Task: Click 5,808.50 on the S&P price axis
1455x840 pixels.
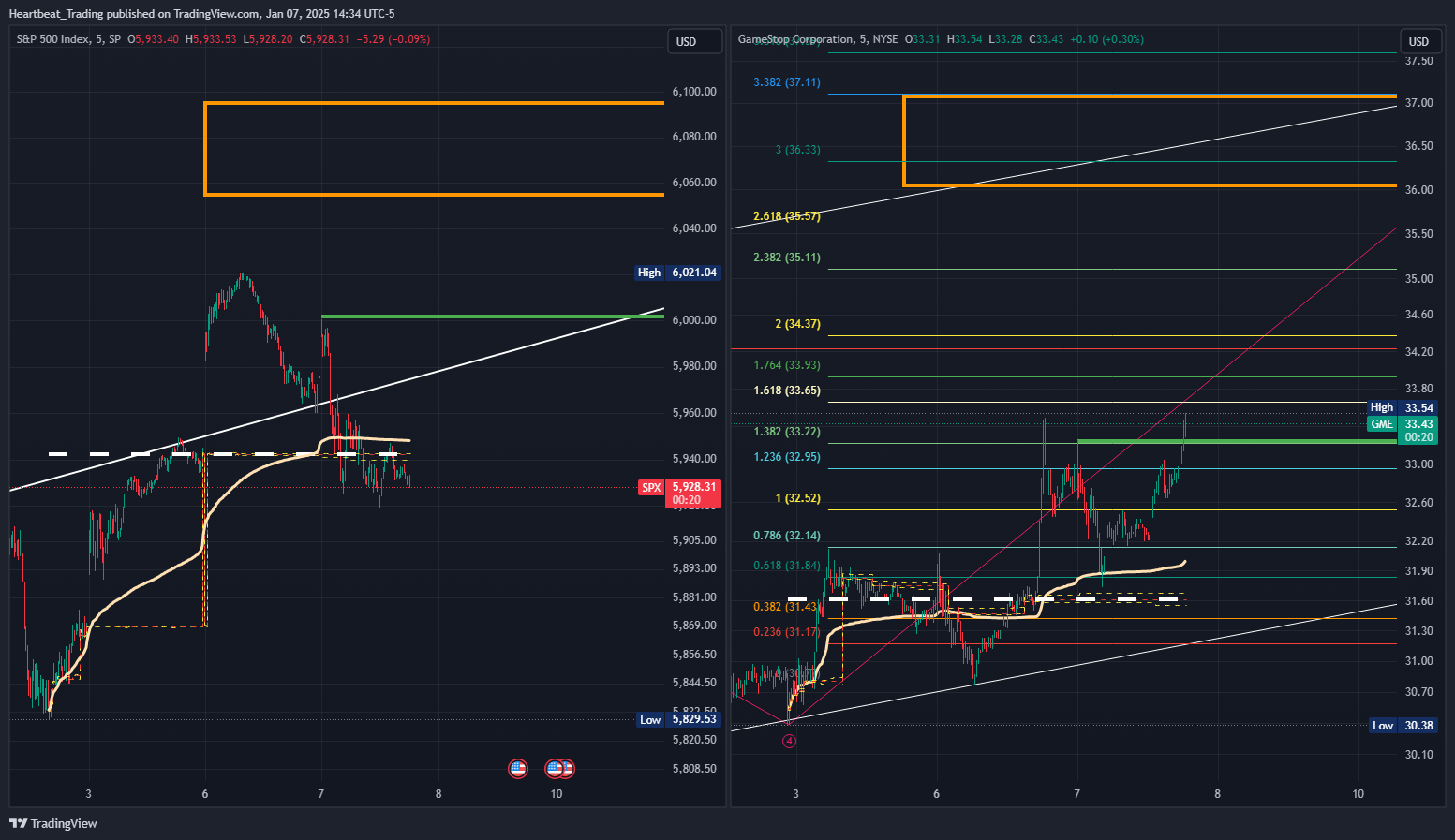Action: (694, 769)
